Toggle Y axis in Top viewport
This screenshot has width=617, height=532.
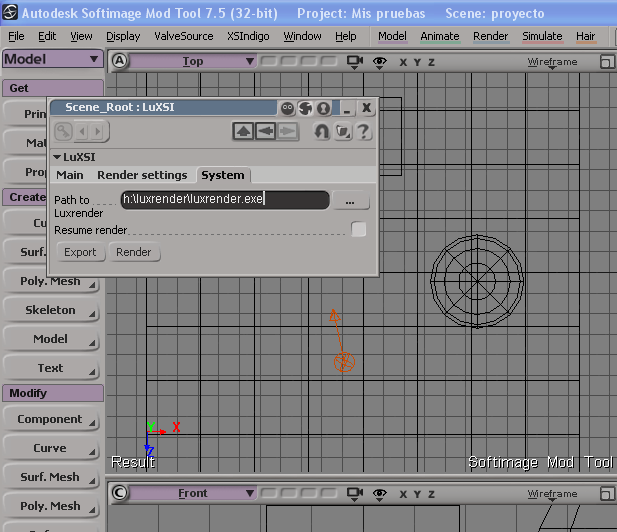pyautogui.click(x=417, y=62)
